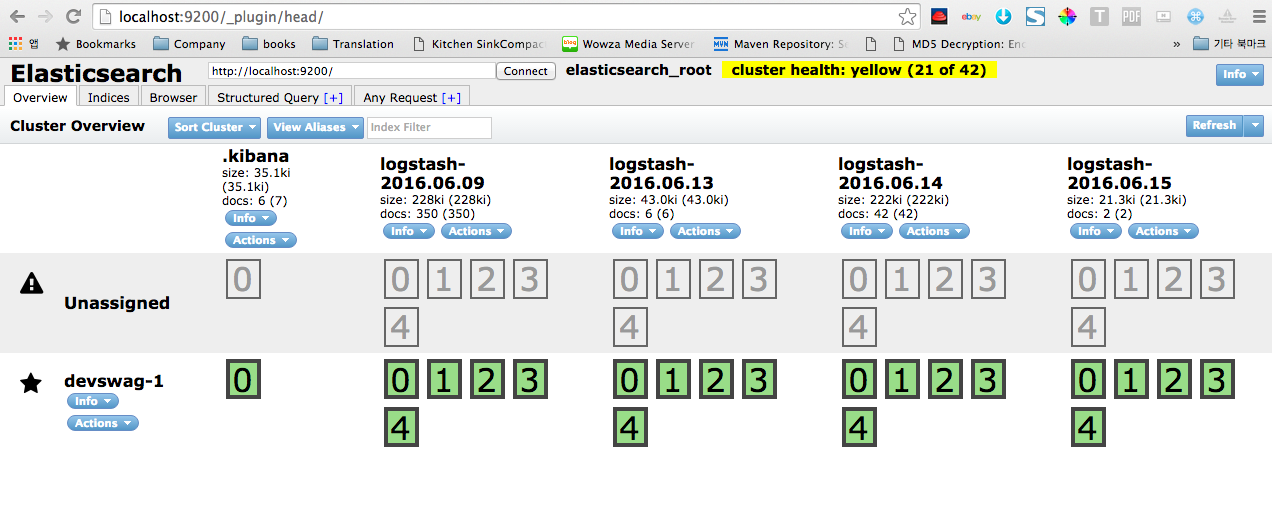Switch to the Indices tab
This screenshot has width=1272, height=519.
tap(108, 97)
